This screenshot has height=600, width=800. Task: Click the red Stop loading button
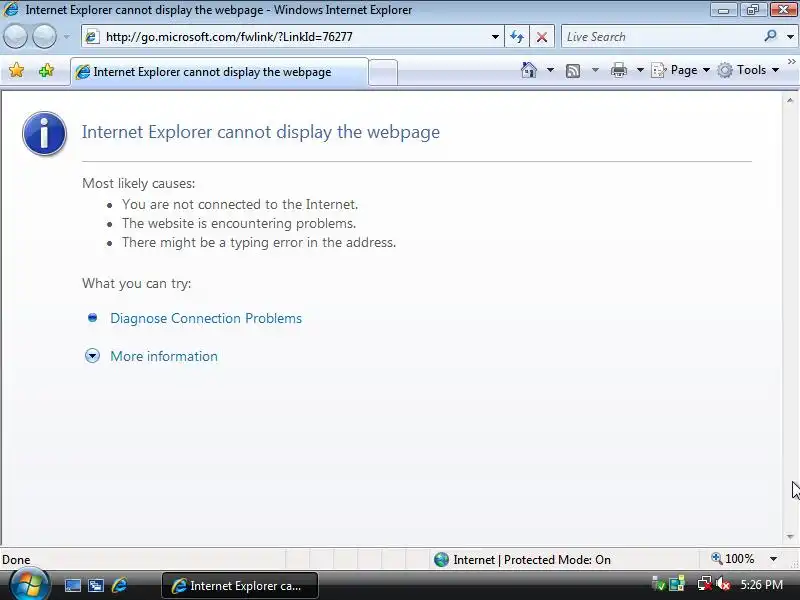point(542,37)
